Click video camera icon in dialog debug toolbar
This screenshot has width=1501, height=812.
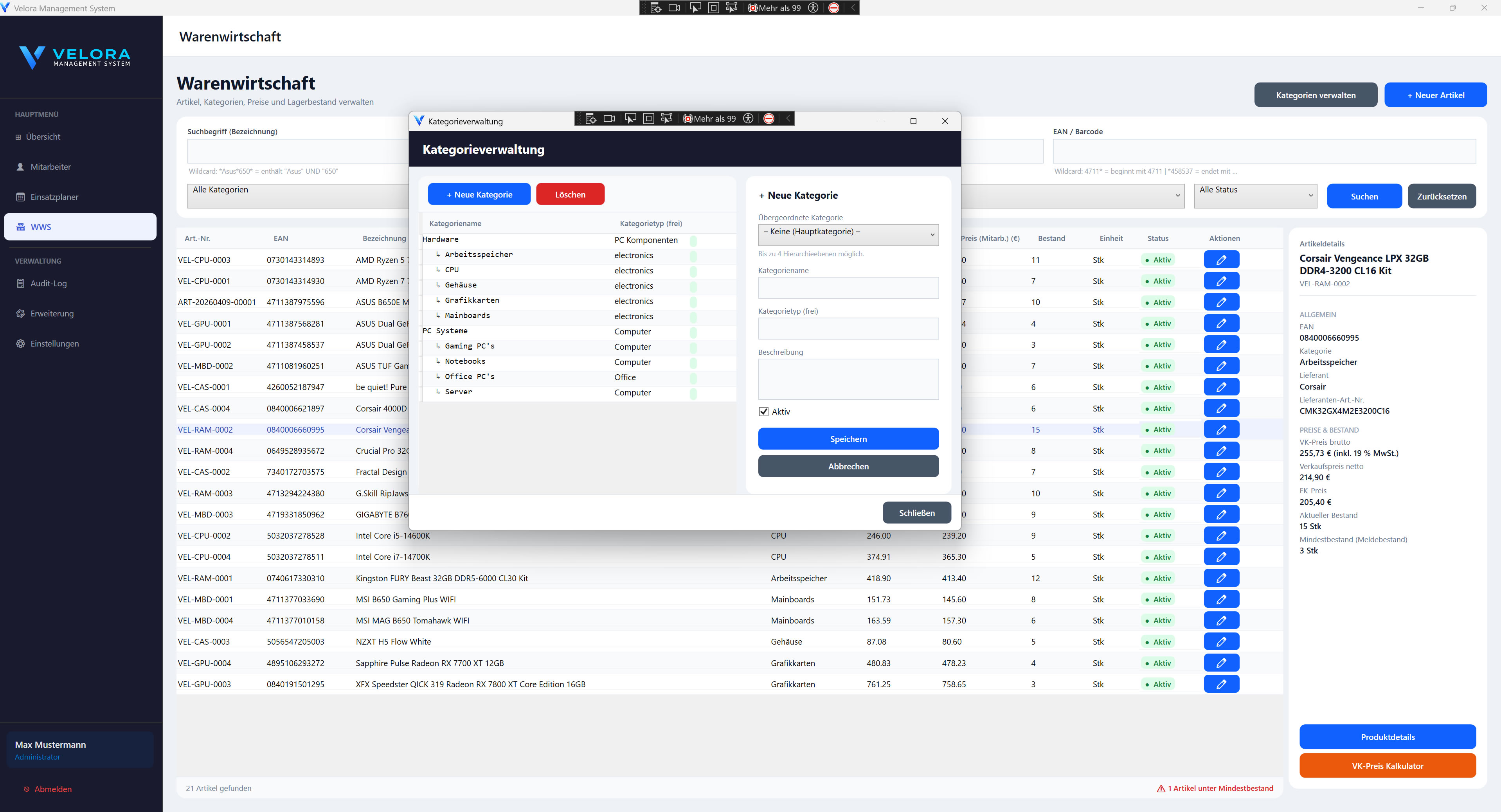(x=610, y=119)
